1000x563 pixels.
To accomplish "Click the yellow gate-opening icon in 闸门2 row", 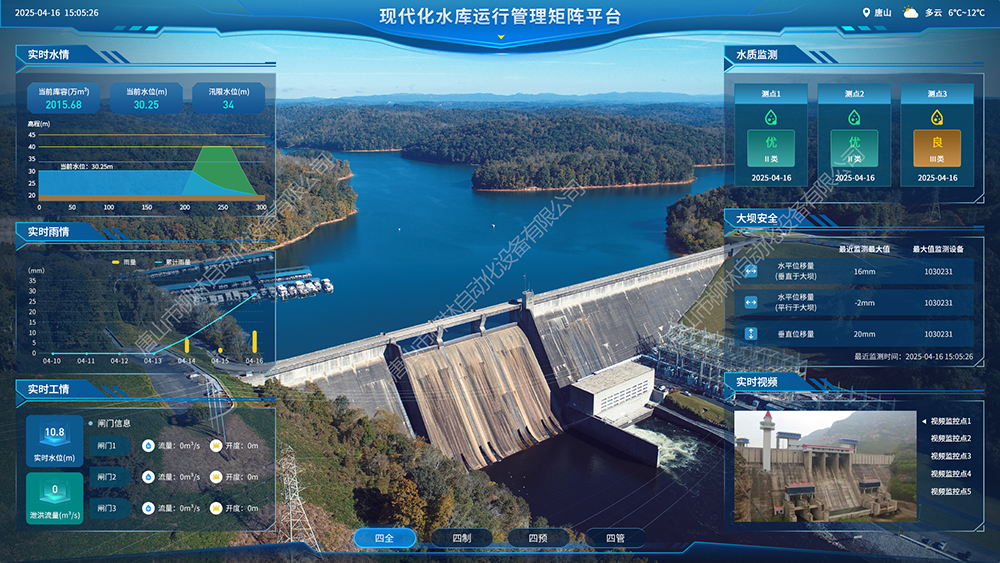I will point(216,477).
